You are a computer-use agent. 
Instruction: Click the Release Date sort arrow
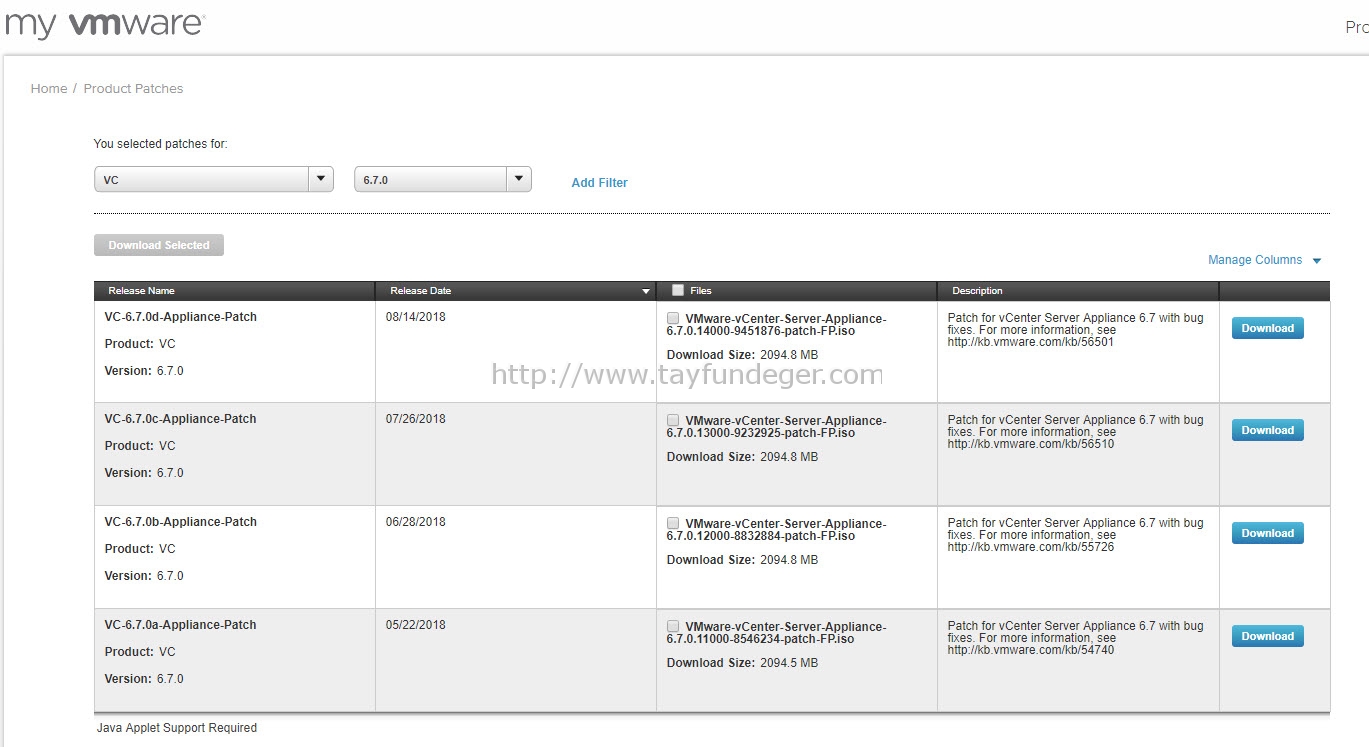point(645,292)
